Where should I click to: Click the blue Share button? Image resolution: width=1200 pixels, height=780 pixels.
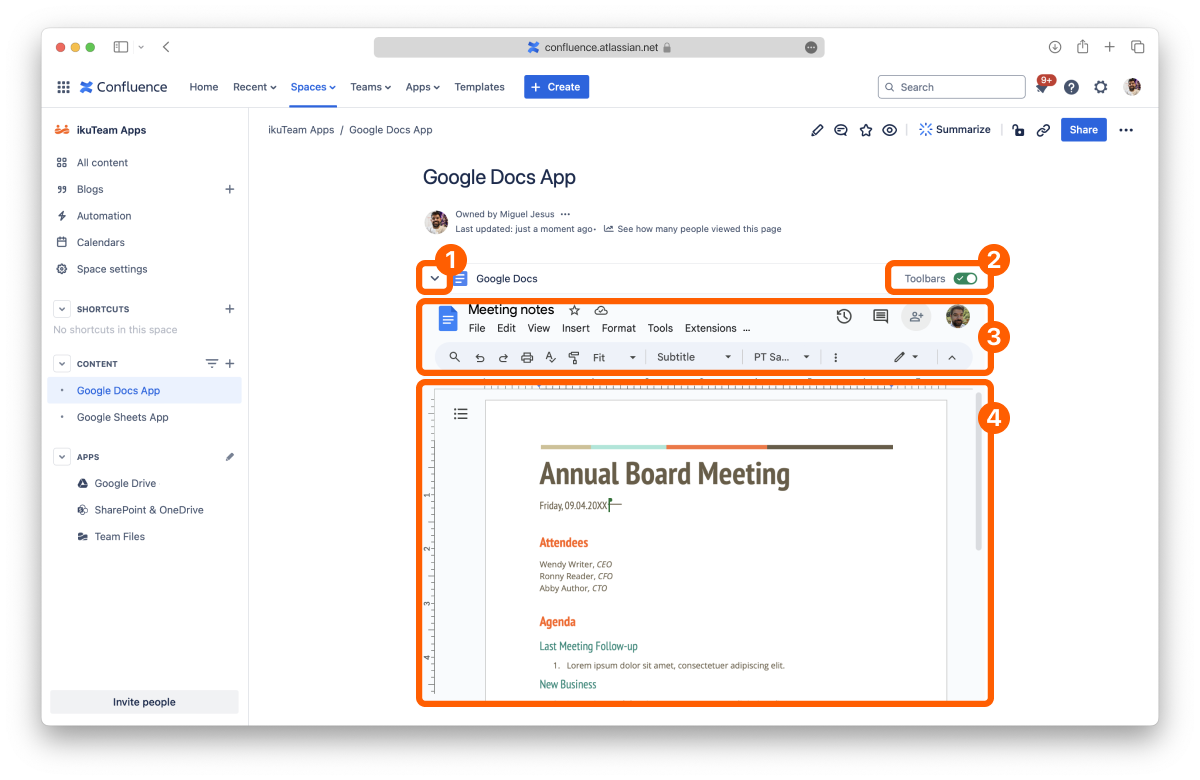pos(1084,130)
